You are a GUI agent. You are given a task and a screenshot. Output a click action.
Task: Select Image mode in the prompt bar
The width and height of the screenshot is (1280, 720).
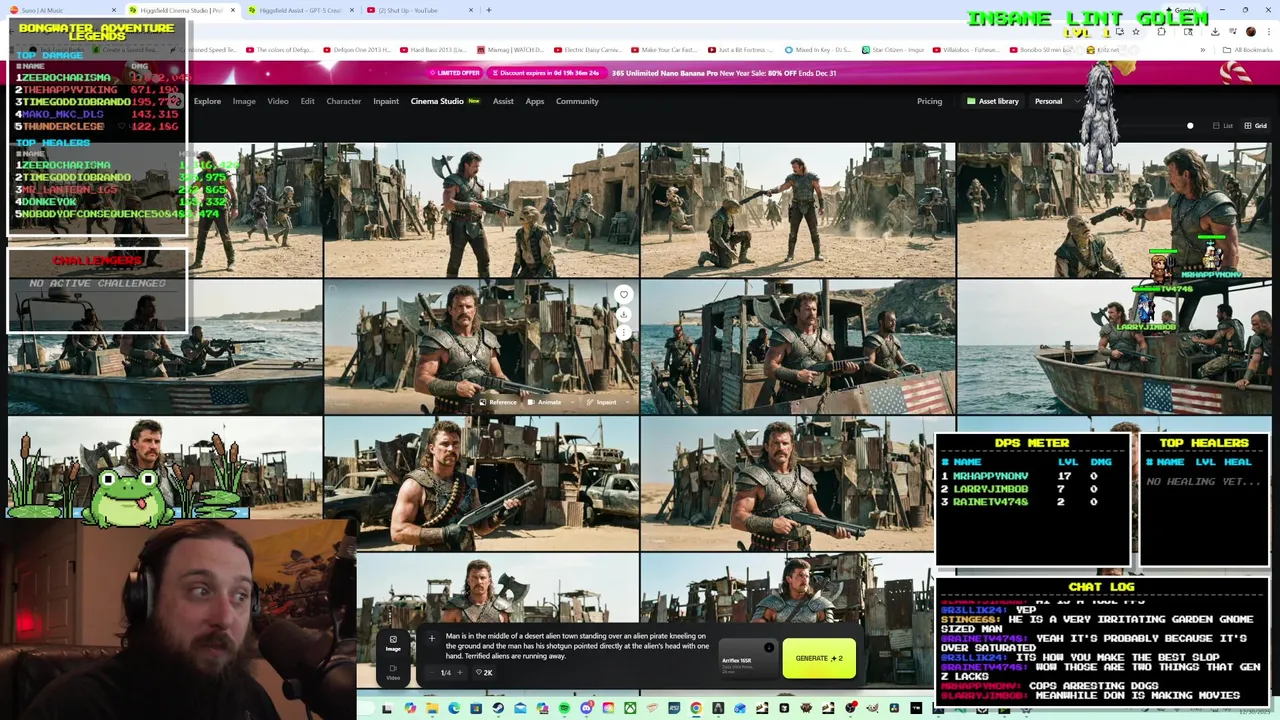pyautogui.click(x=393, y=643)
